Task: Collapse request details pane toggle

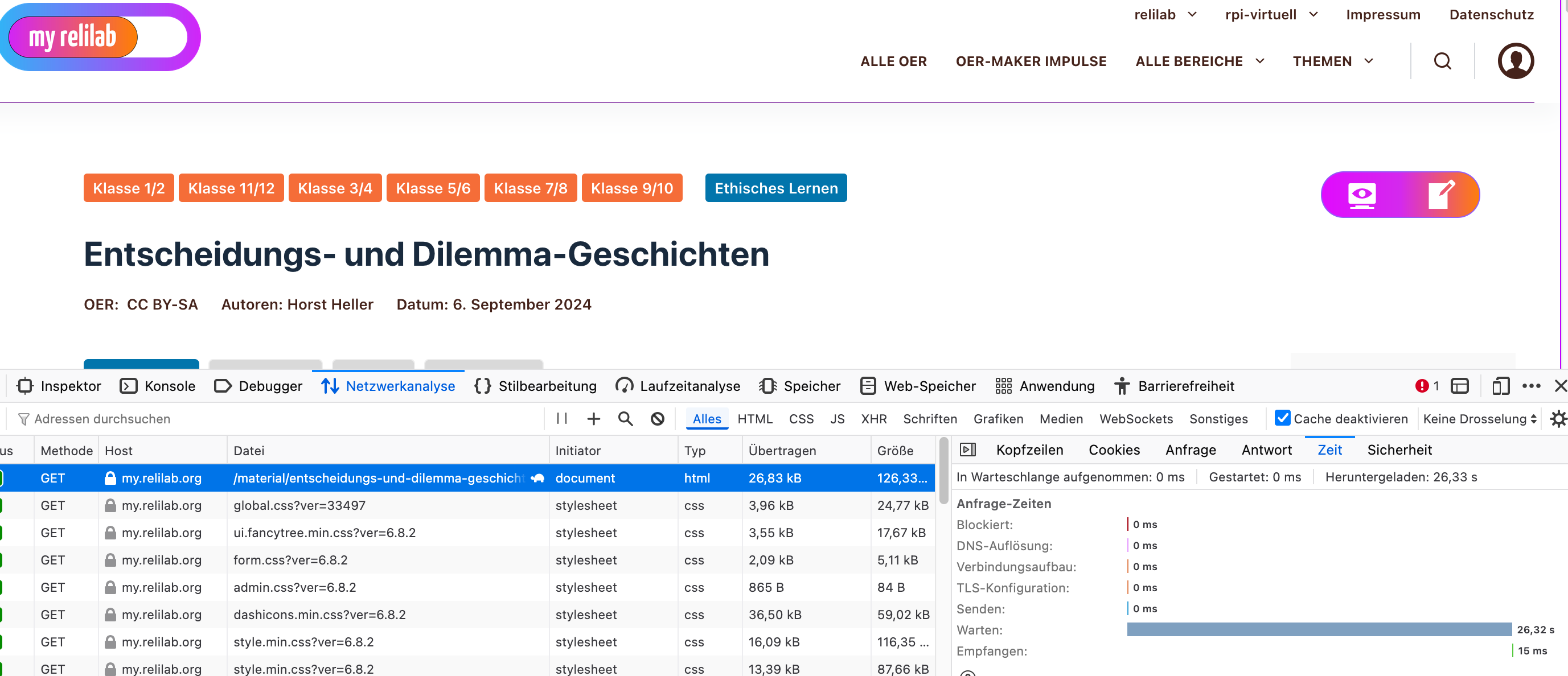Action: pos(967,450)
